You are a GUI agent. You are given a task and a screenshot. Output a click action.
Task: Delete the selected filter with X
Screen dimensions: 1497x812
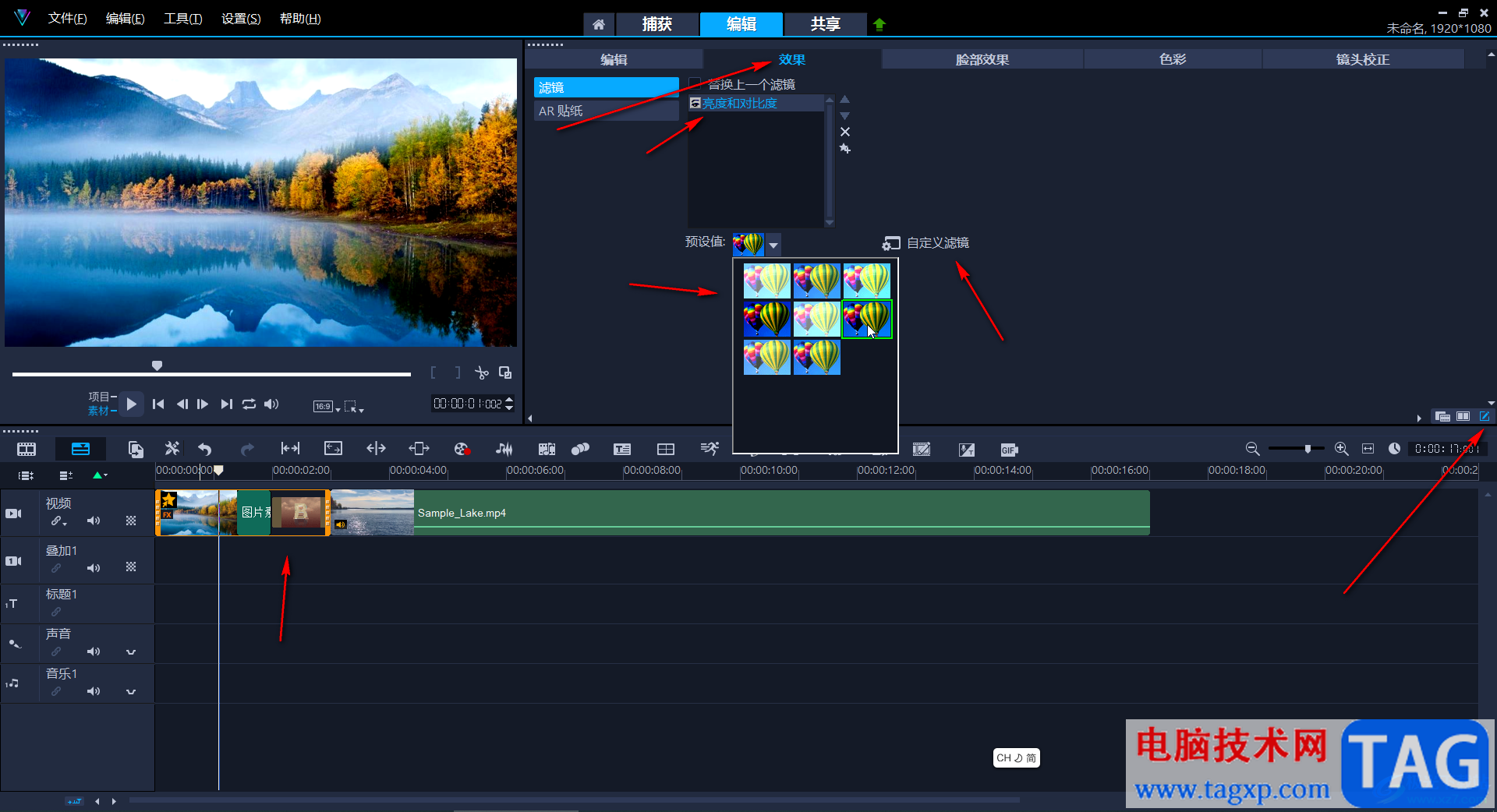tap(845, 132)
